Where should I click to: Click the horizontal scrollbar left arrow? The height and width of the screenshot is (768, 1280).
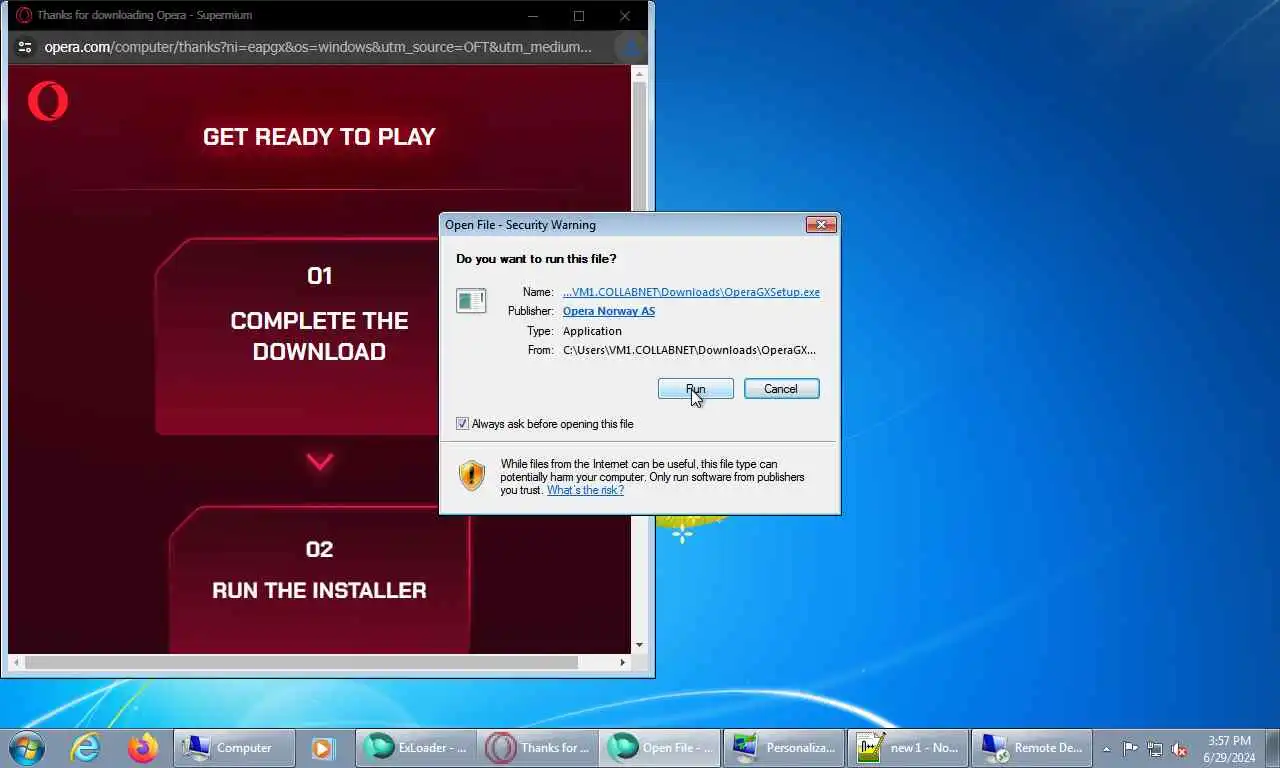click(16, 662)
